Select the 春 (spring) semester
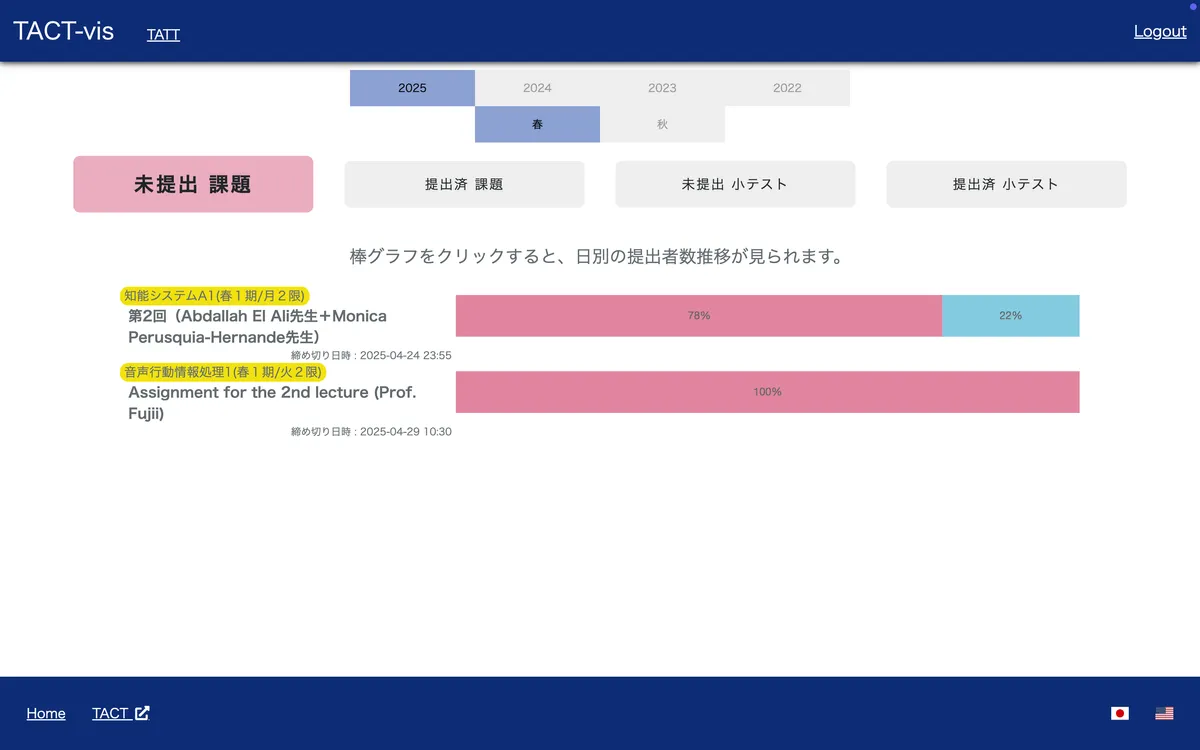1200x750 pixels. (537, 124)
